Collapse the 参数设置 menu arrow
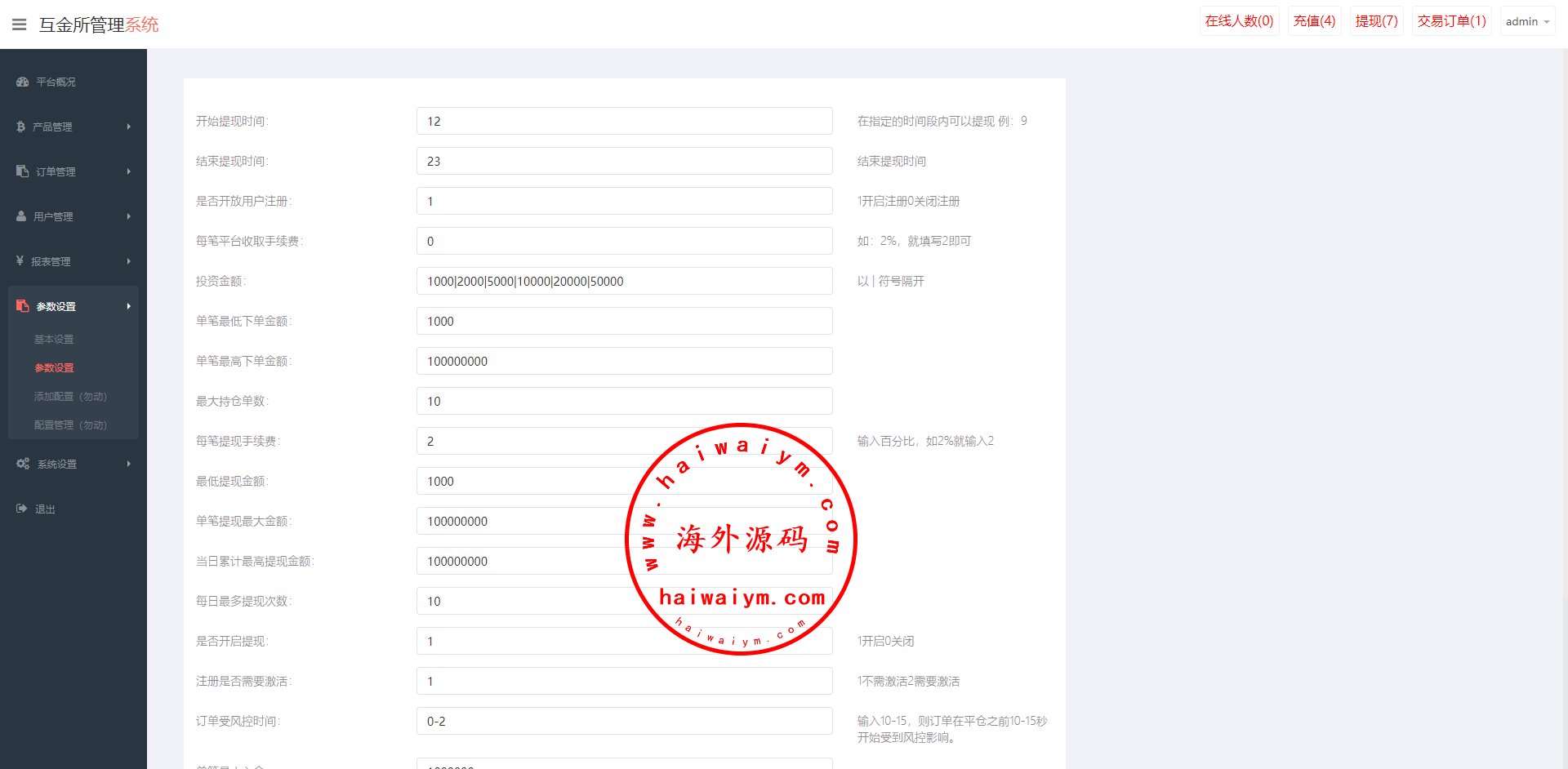 pyautogui.click(x=129, y=306)
